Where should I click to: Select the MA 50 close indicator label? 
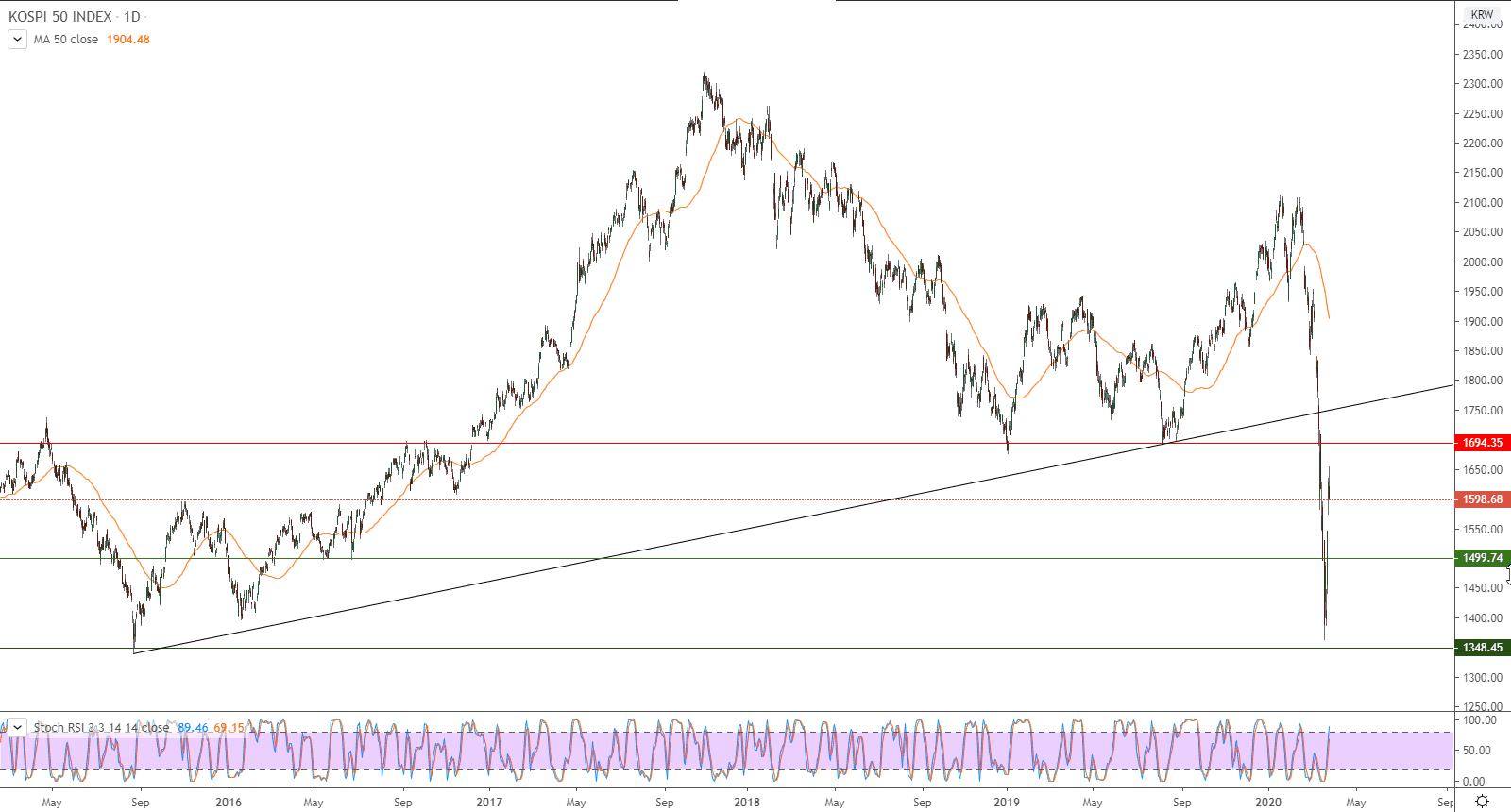tap(66, 40)
